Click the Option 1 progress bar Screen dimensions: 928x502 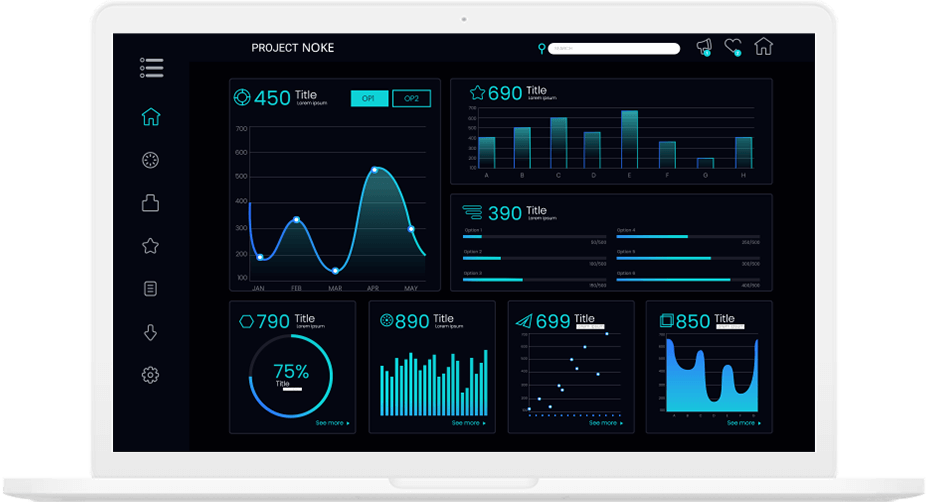[534, 236]
